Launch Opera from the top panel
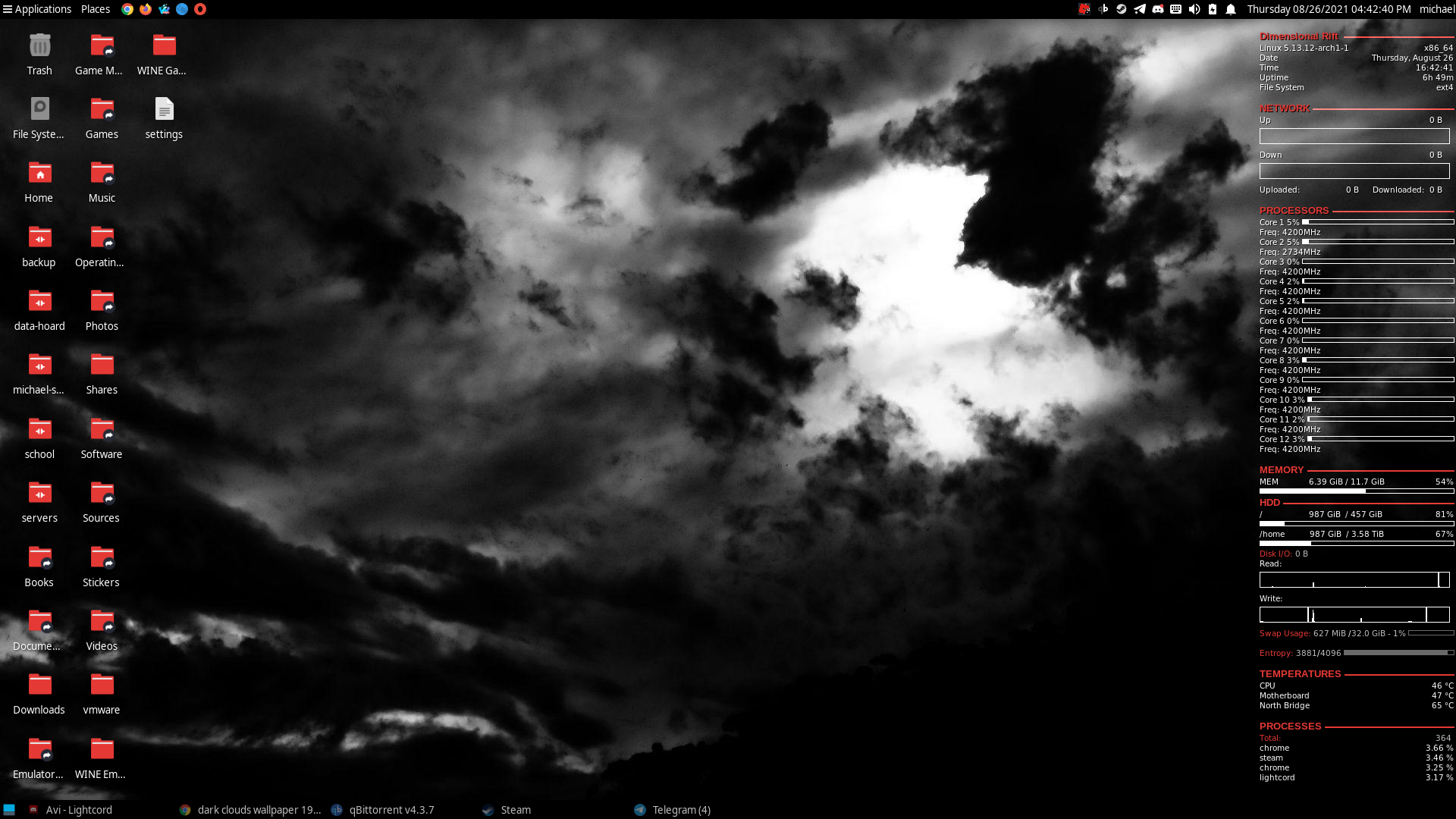Screen dimensions: 1456x819 (200, 9)
